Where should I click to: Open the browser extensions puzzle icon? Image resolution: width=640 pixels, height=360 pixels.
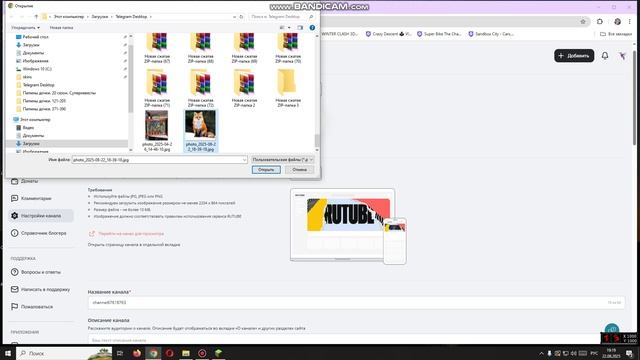pyautogui.click(x=600, y=22)
